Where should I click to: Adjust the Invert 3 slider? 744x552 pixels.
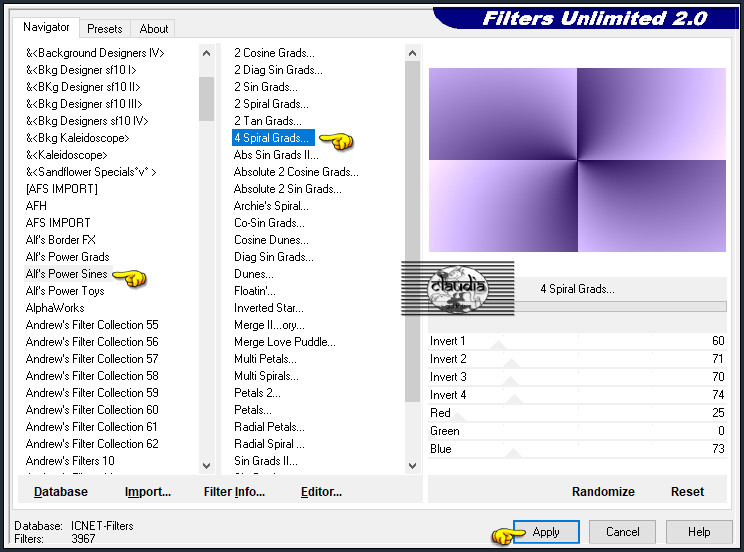(x=577, y=377)
